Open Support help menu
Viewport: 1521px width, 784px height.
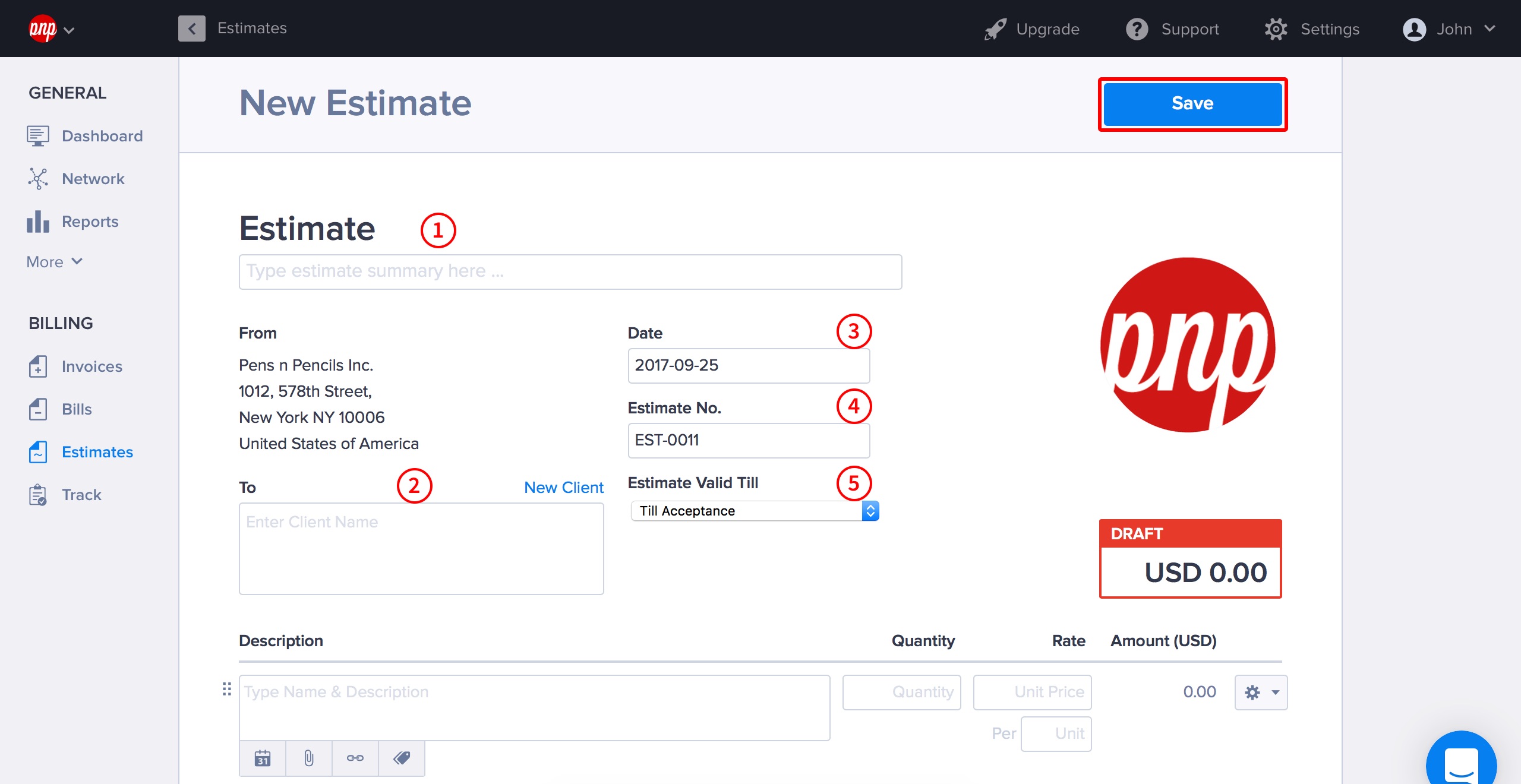[1173, 29]
